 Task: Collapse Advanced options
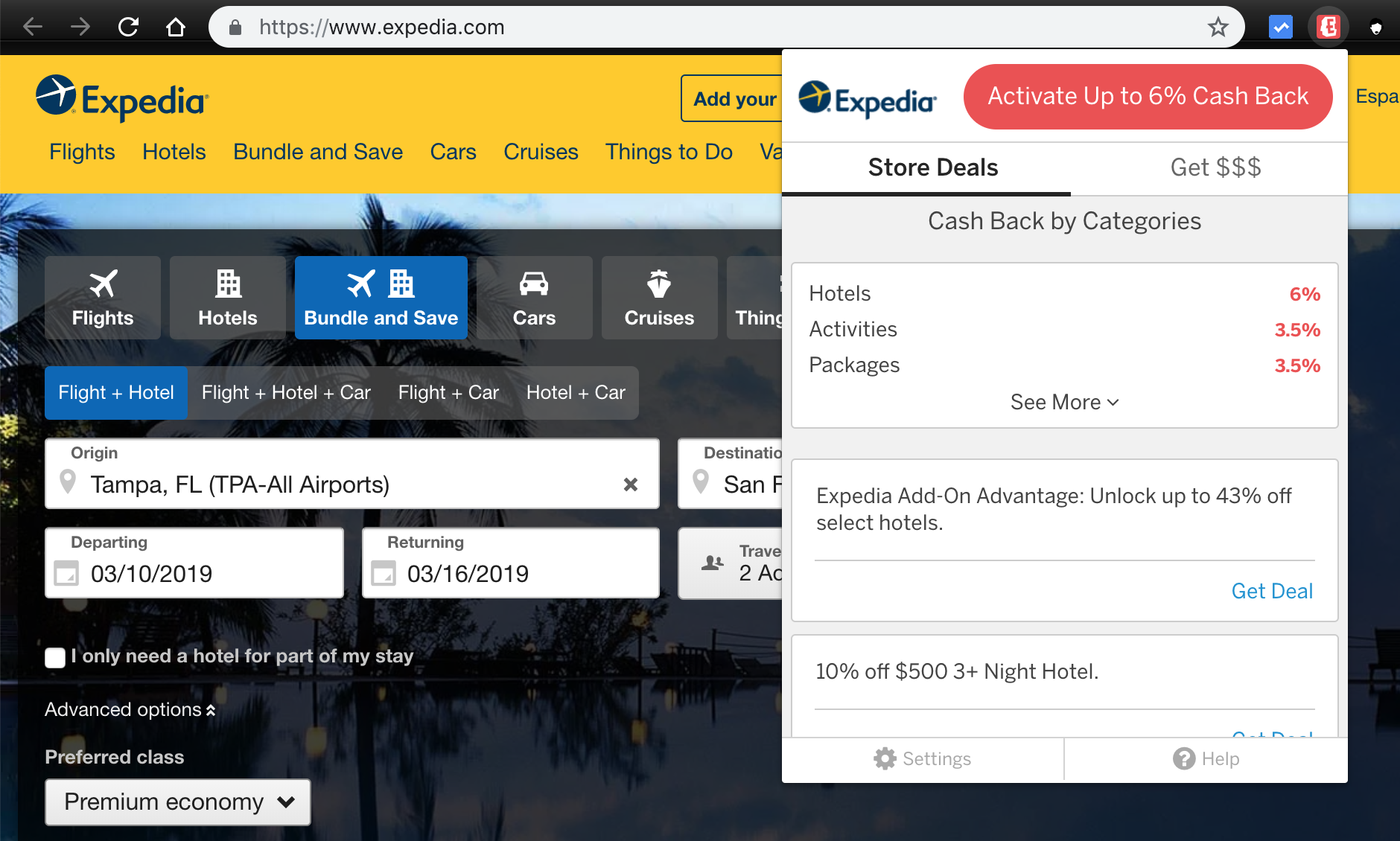coord(130,710)
